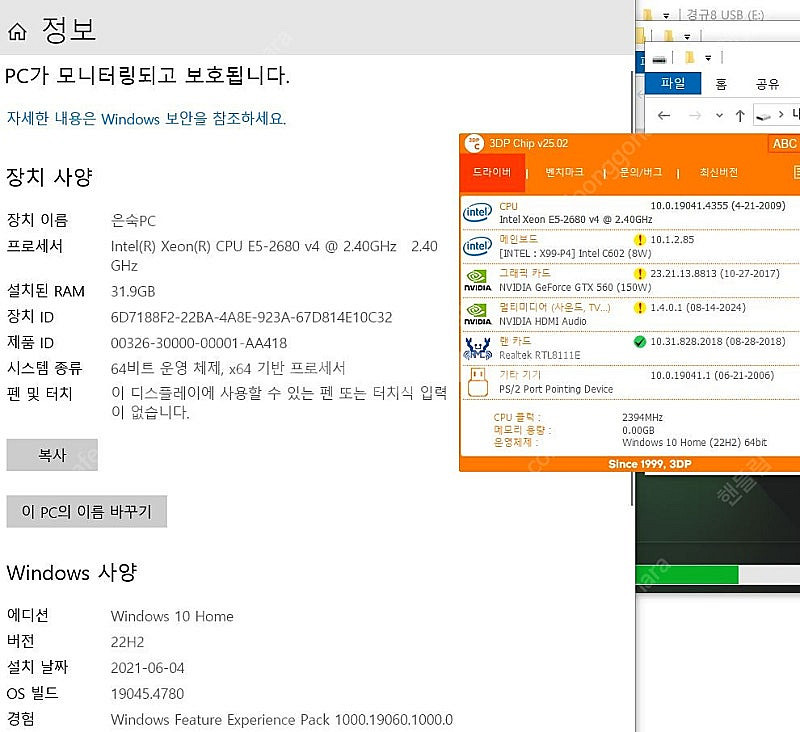
Task: Click the home icon beside 정보 title
Action: point(17,31)
